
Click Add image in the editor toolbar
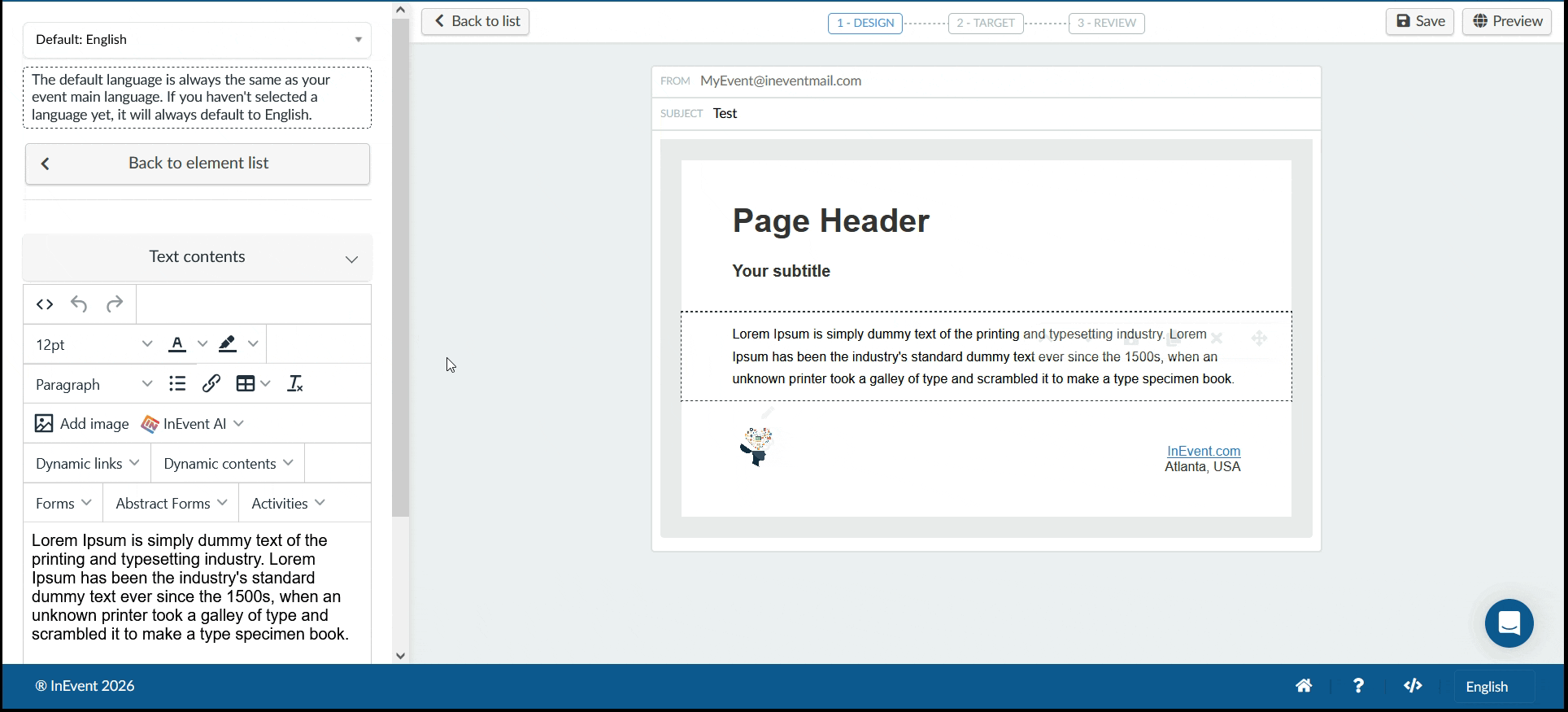pyautogui.click(x=81, y=424)
